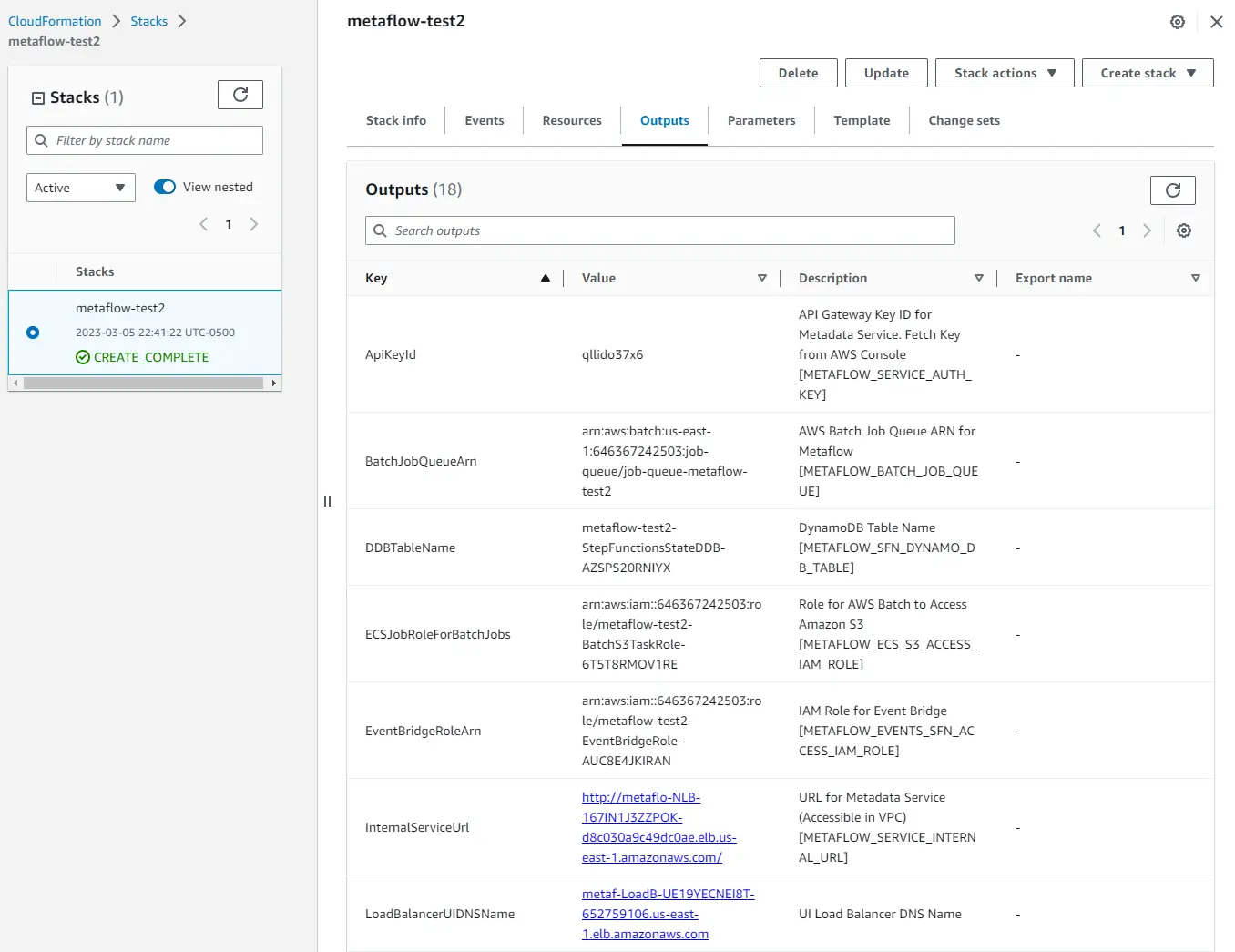Close the metaflow-test2 details panel

point(1217,22)
